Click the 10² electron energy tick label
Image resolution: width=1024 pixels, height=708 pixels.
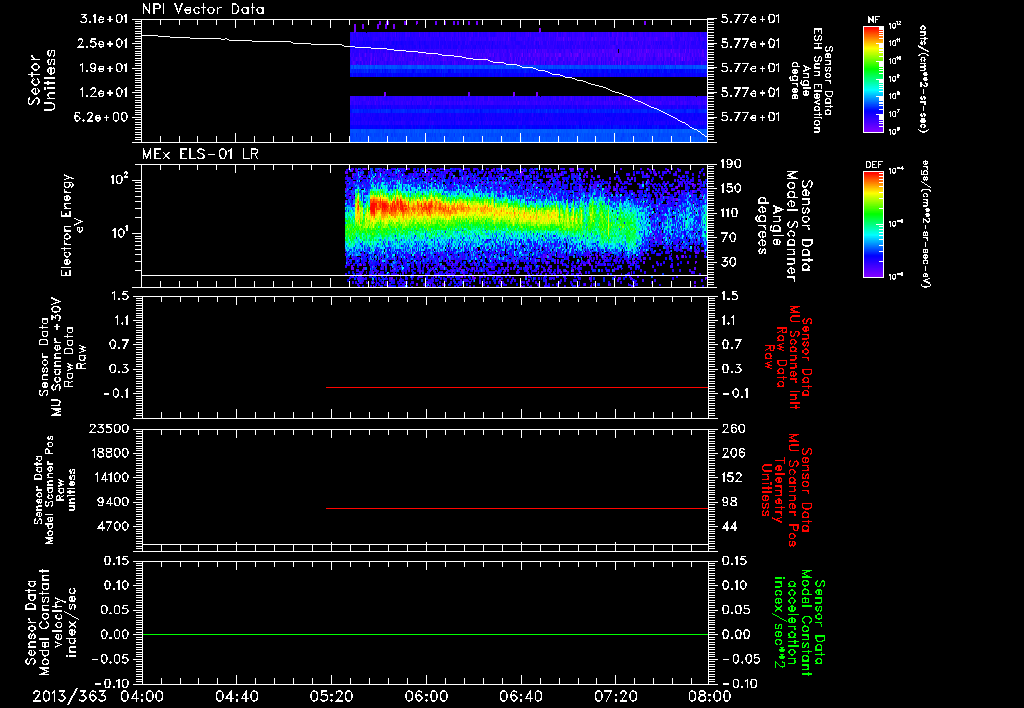point(119,180)
